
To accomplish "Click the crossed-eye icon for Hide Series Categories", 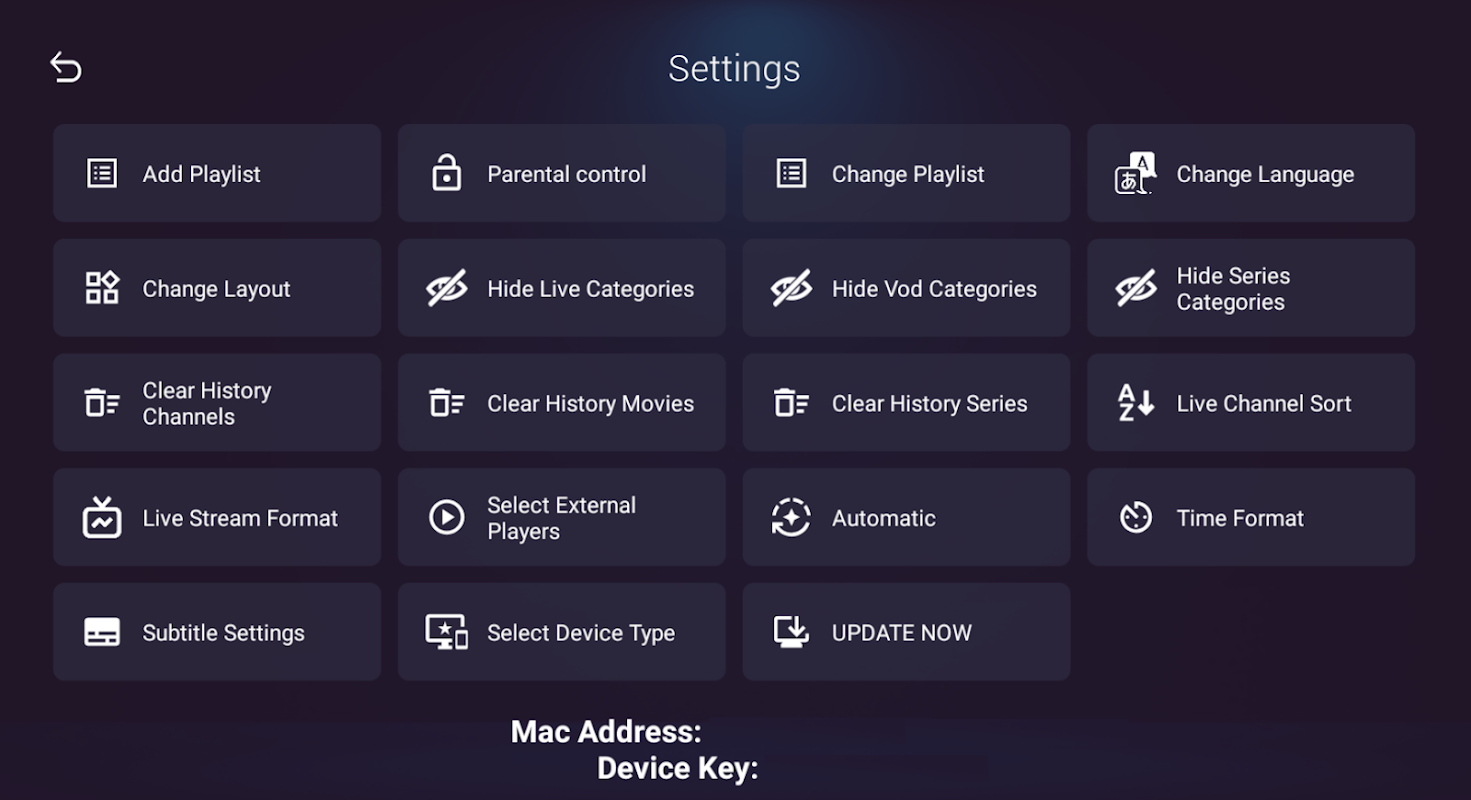I will point(1136,288).
